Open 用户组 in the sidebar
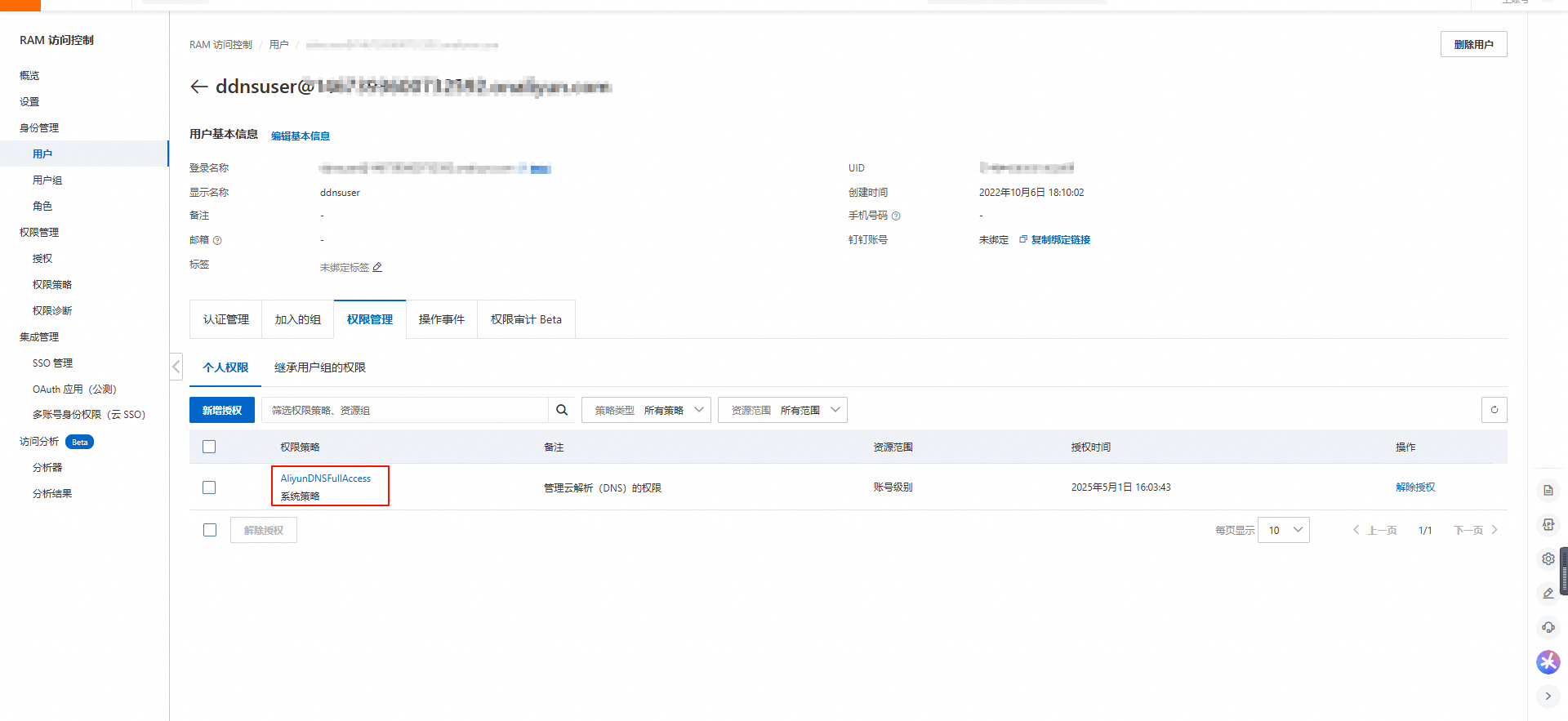The height and width of the screenshot is (721, 1568). click(47, 180)
